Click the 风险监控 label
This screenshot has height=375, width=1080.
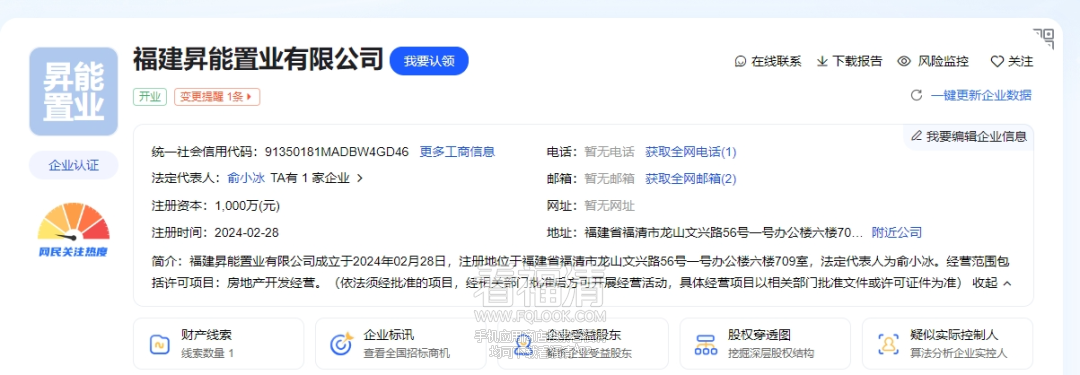pos(944,61)
